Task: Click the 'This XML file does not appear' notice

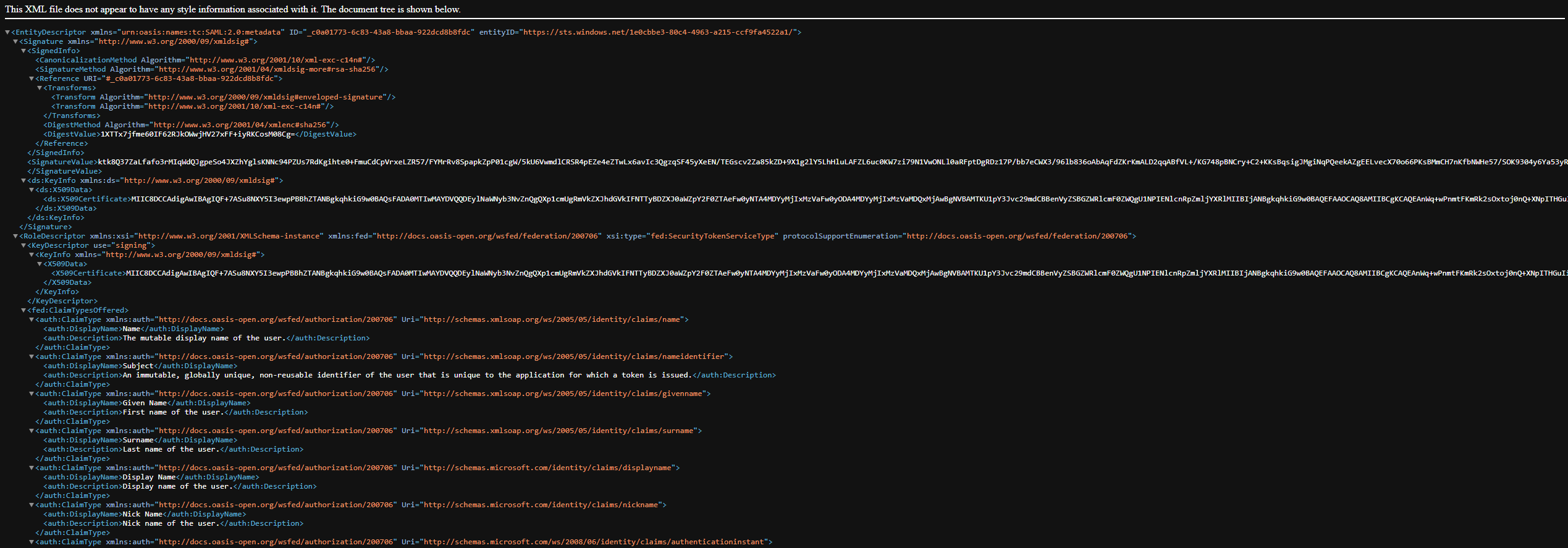Action: [x=233, y=9]
